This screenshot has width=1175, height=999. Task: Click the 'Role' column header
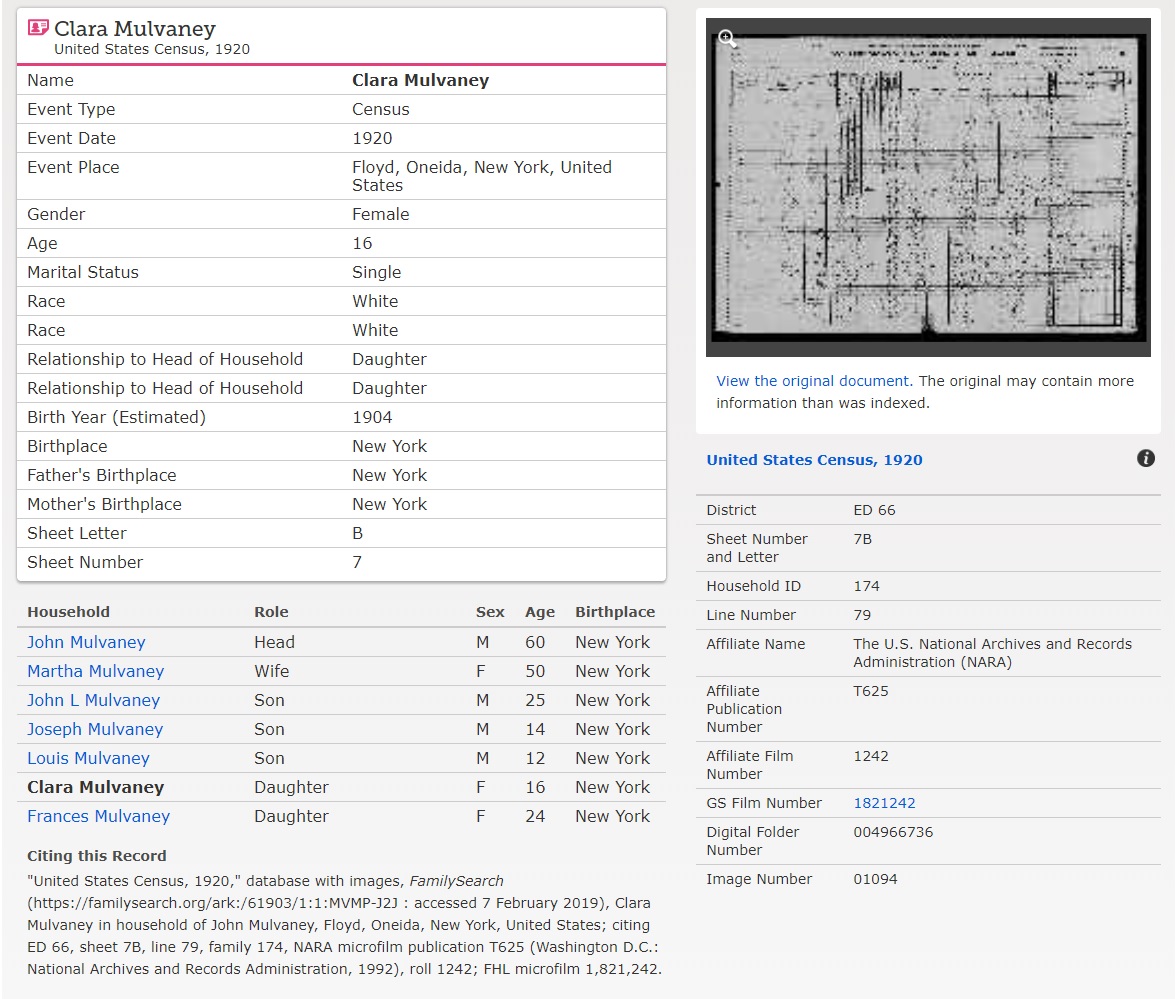pyautogui.click(x=271, y=612)
